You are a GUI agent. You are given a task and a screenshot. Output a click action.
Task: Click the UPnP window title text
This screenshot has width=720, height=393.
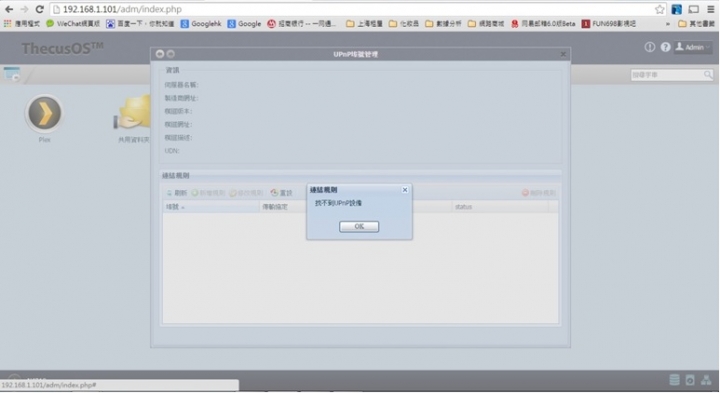coord(356,54)
